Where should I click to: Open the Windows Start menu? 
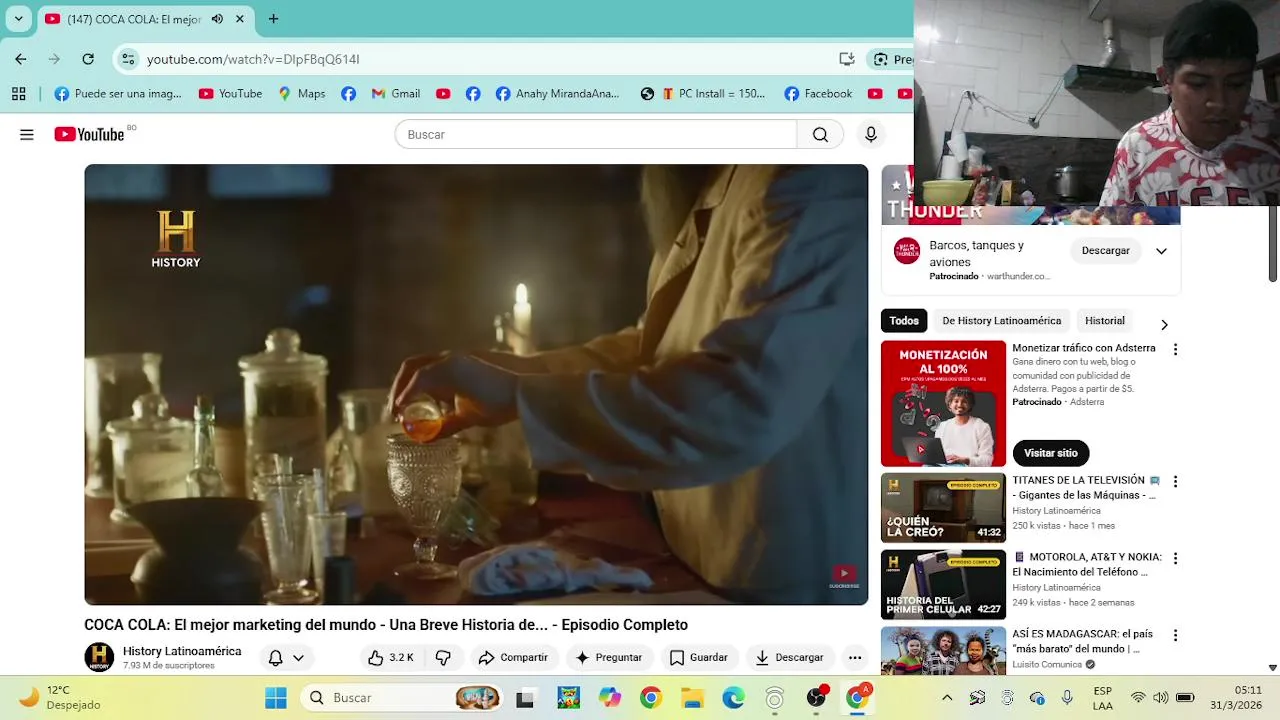tap(276, 698)
